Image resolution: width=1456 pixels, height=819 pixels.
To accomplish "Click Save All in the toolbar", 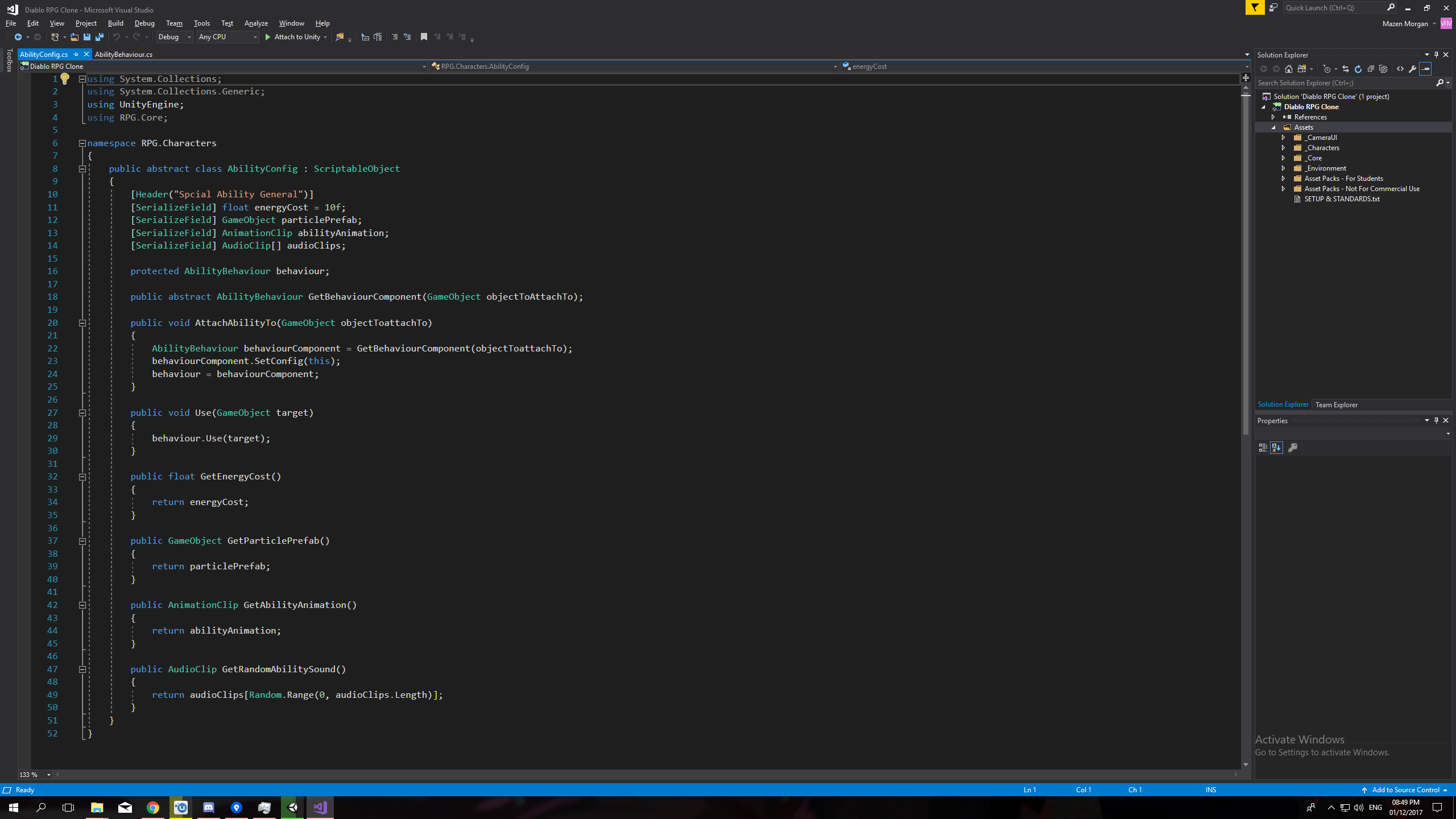I will 100,37.
